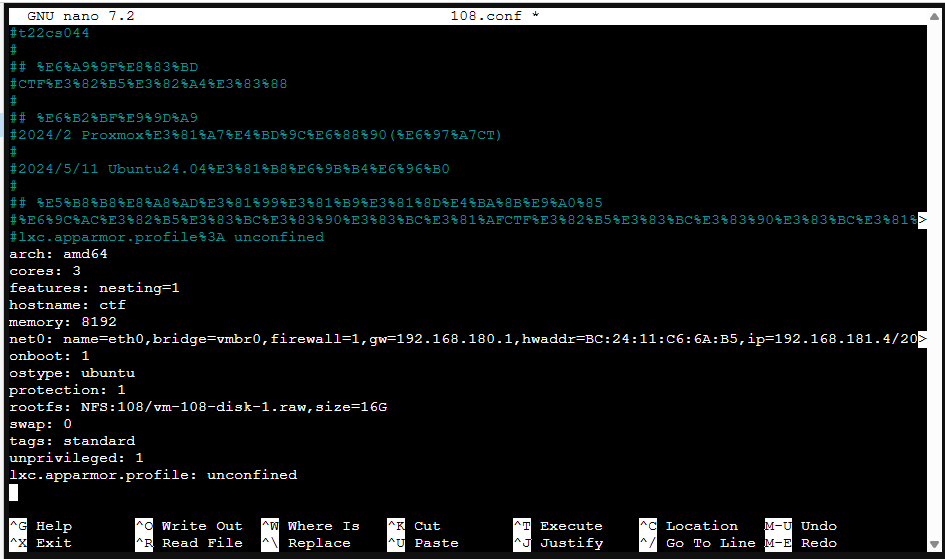Click the scrollbar up arrow
Viewport: 945px width, 559px height.
tap(934, 16)
